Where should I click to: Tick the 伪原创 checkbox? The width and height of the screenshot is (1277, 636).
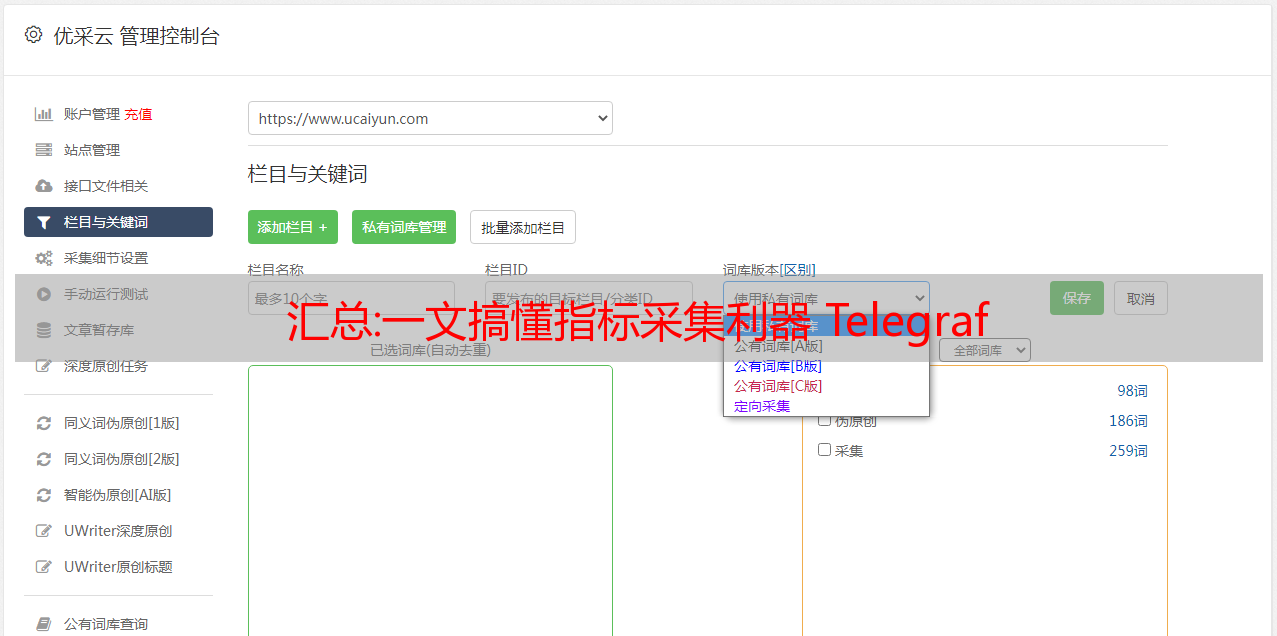click(825, 420)
